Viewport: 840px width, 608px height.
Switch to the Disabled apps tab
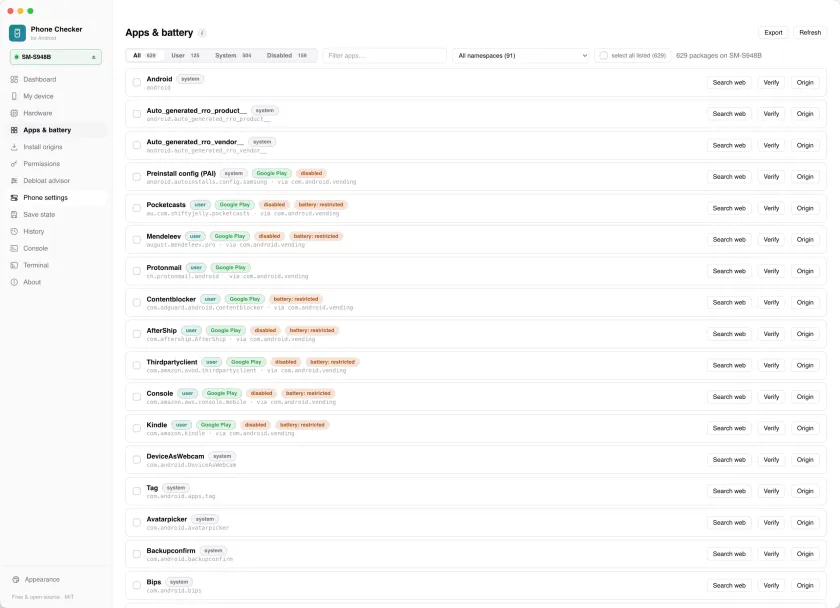click(x=287, y=56)
